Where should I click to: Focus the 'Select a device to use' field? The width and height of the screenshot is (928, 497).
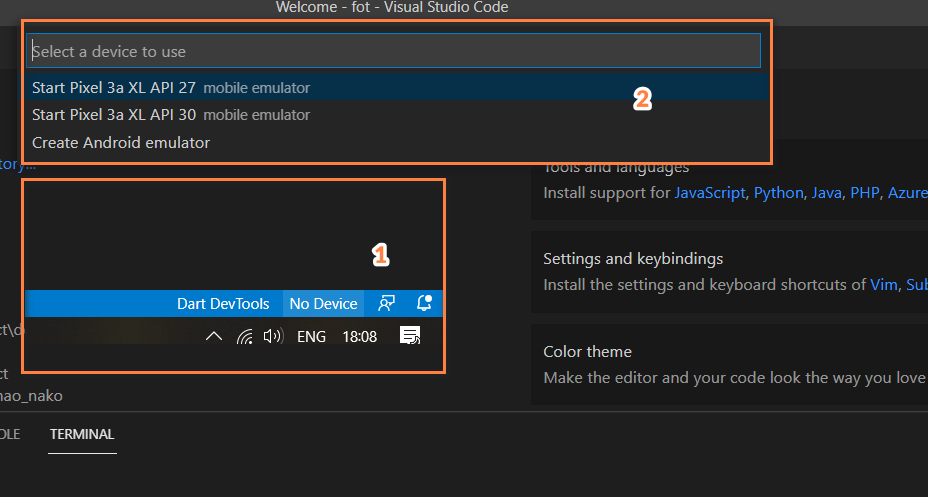pos(395,51)
